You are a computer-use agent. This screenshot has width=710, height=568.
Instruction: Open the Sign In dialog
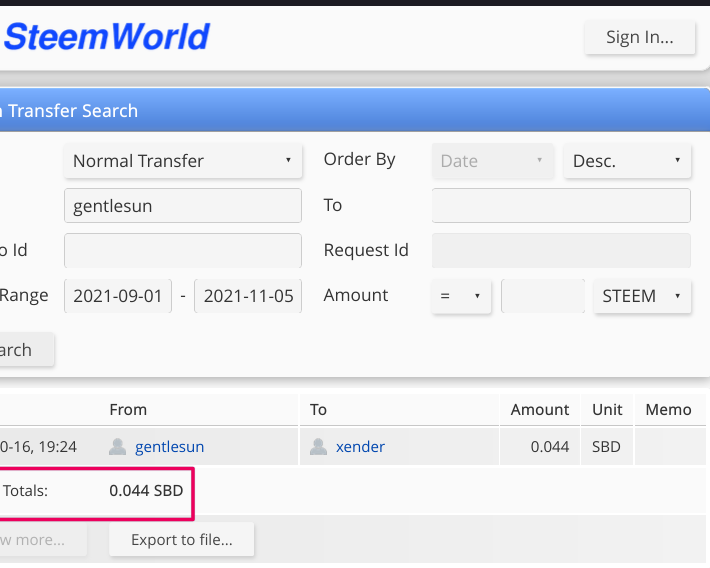click(640, 37)
